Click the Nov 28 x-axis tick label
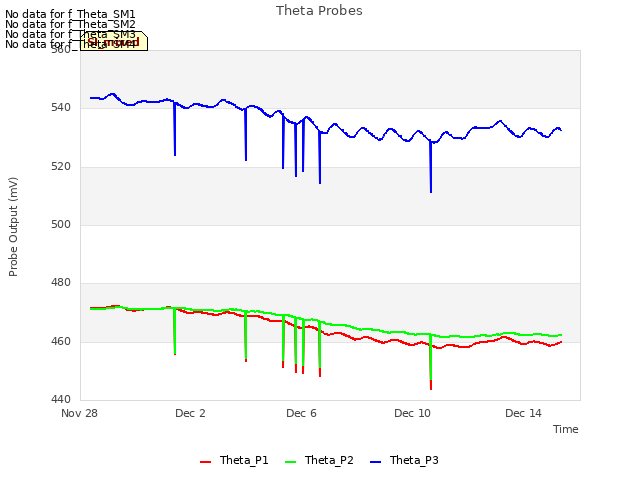Viewport: 640px width, 480px height. pos(79,413)
